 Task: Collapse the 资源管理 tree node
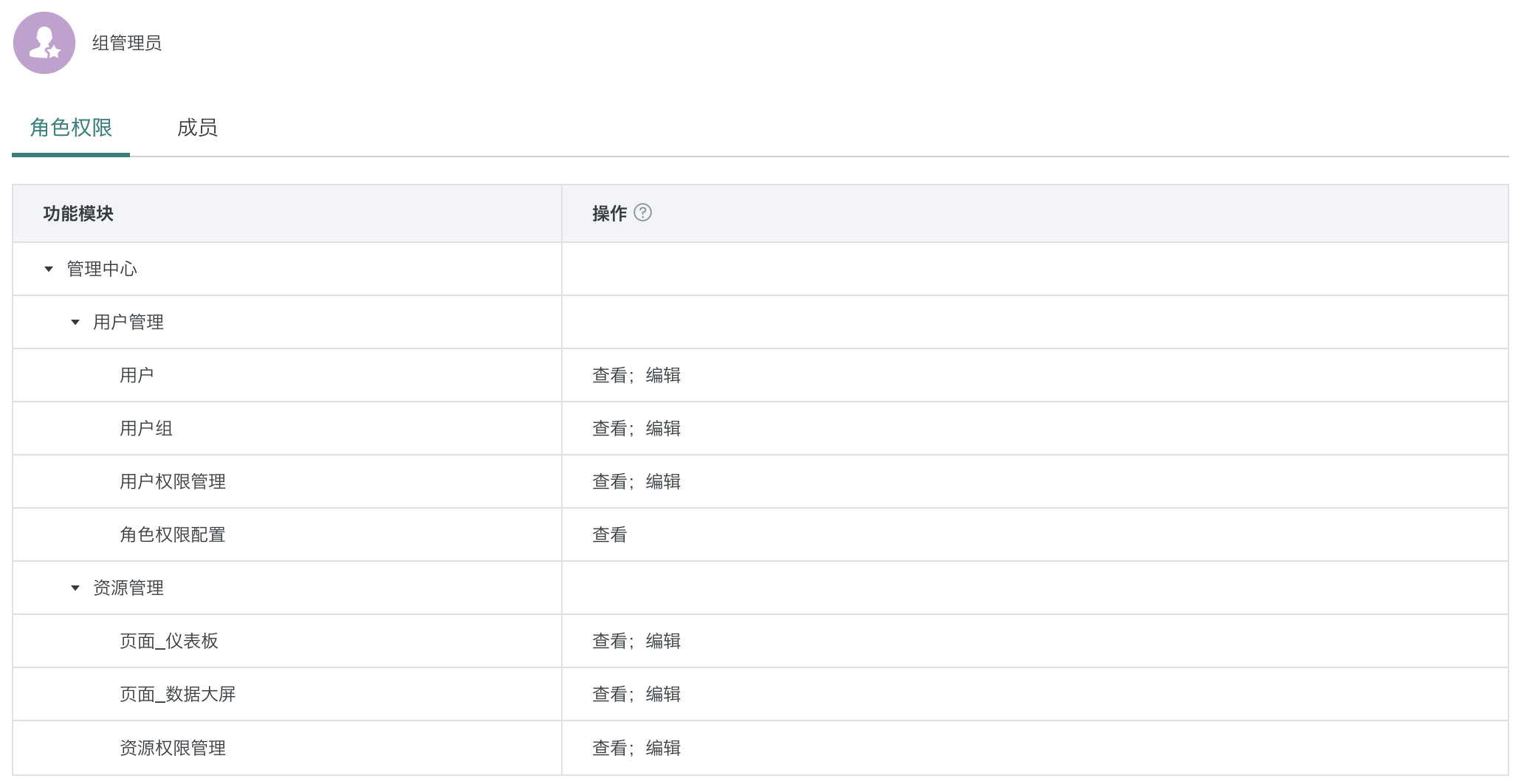pos(75,588)
